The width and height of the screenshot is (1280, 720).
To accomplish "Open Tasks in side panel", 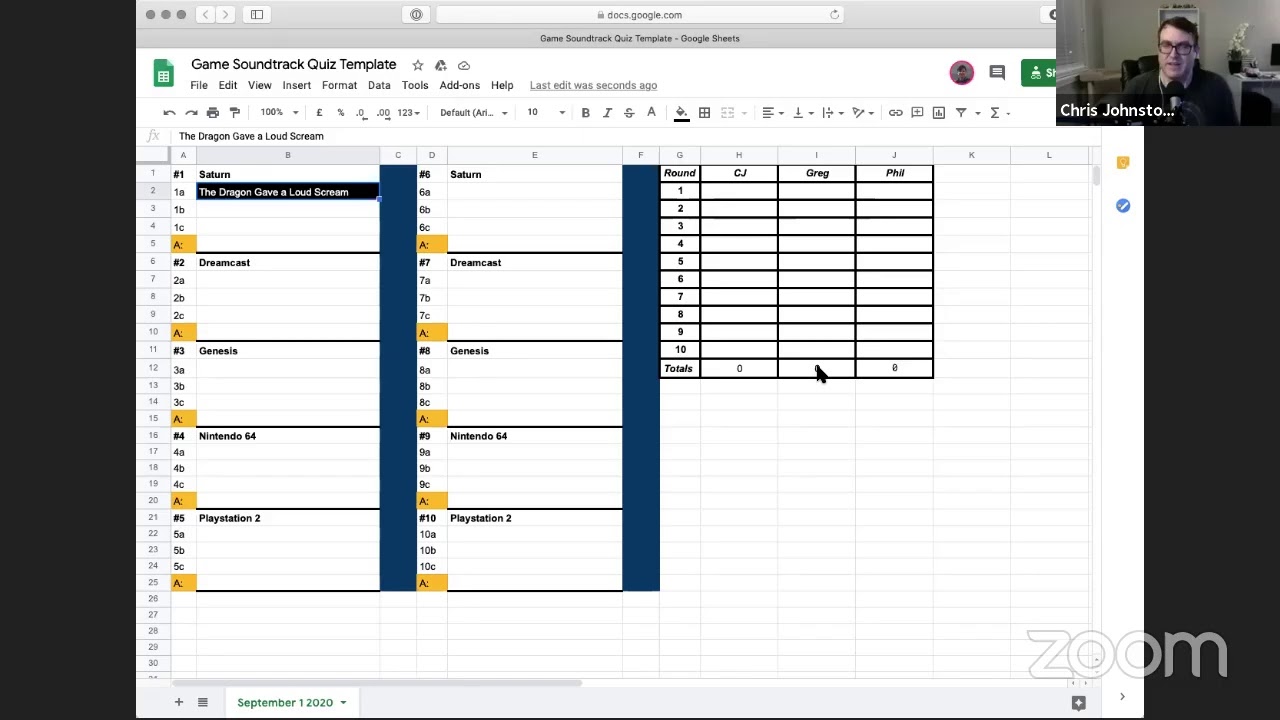I will coord(1123,206).
